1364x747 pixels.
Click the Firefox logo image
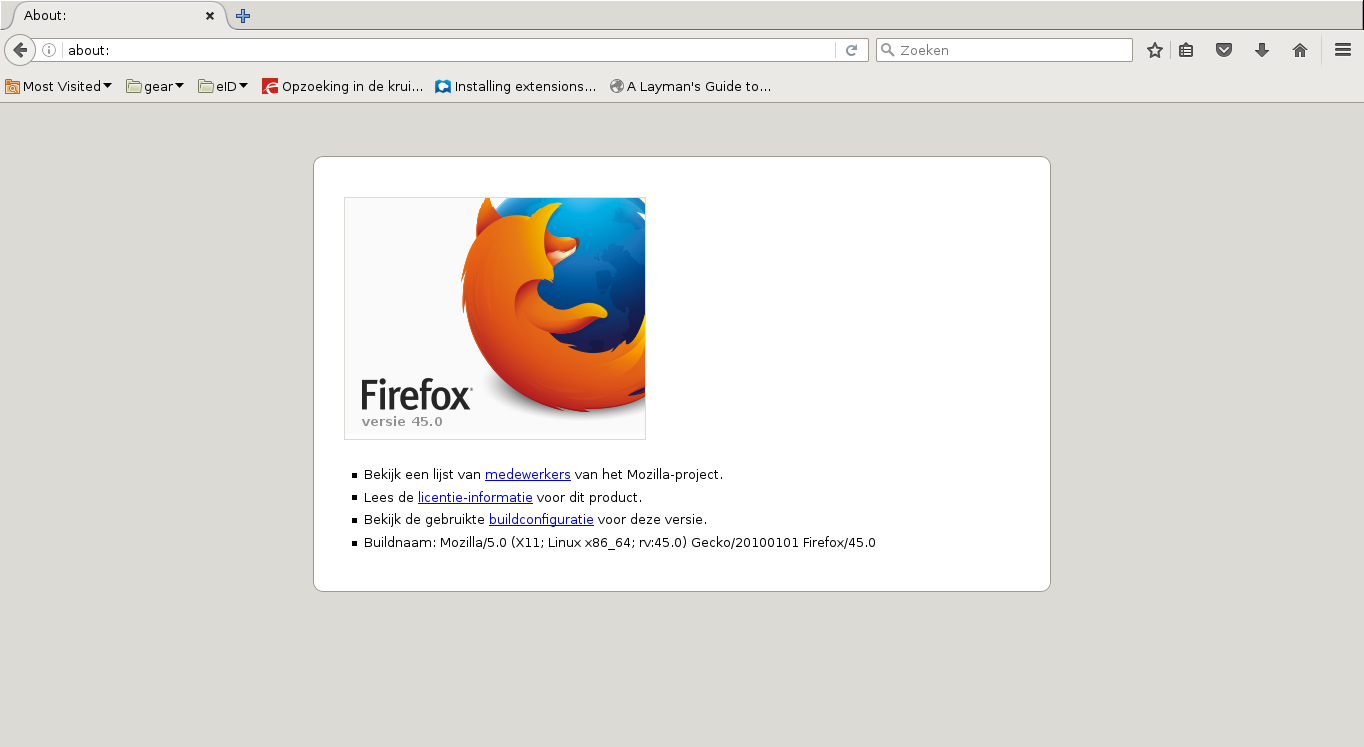[x=495, y=318]
